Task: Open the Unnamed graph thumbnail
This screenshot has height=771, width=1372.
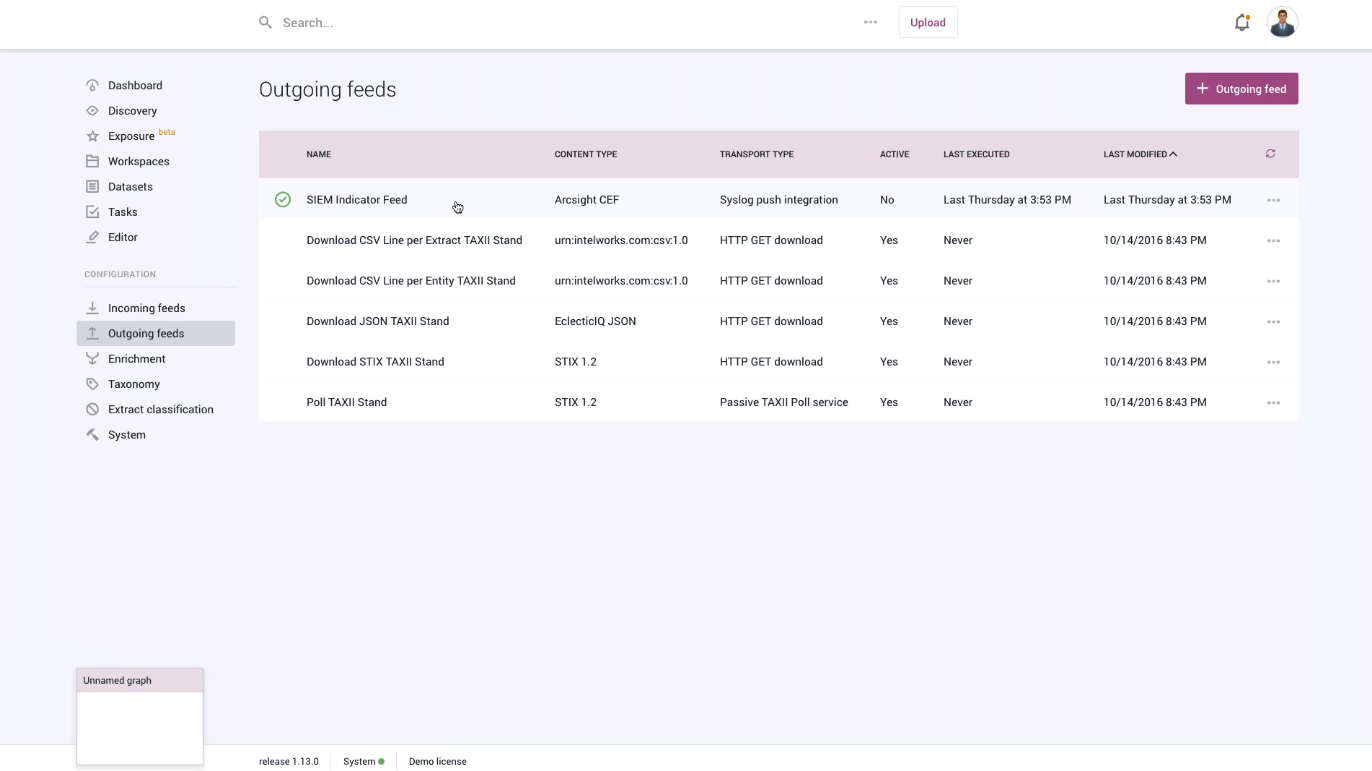Action: (x=140, y=716)
